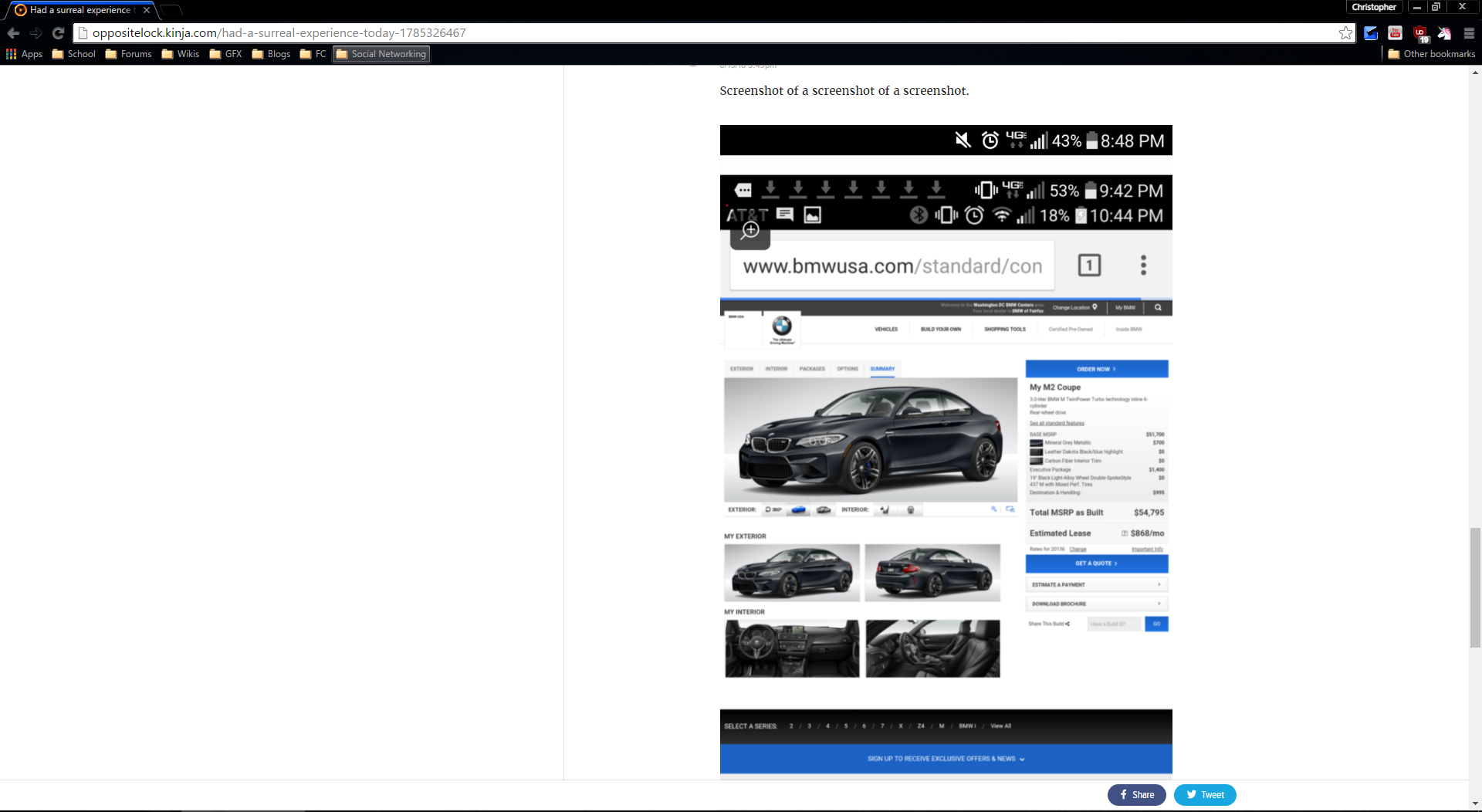Viewport: 1482px width, 812px height.
Task: Click the 'Screenshot of a screenshot' comment text
Action: pyautogui.click(x=844, y=90)
